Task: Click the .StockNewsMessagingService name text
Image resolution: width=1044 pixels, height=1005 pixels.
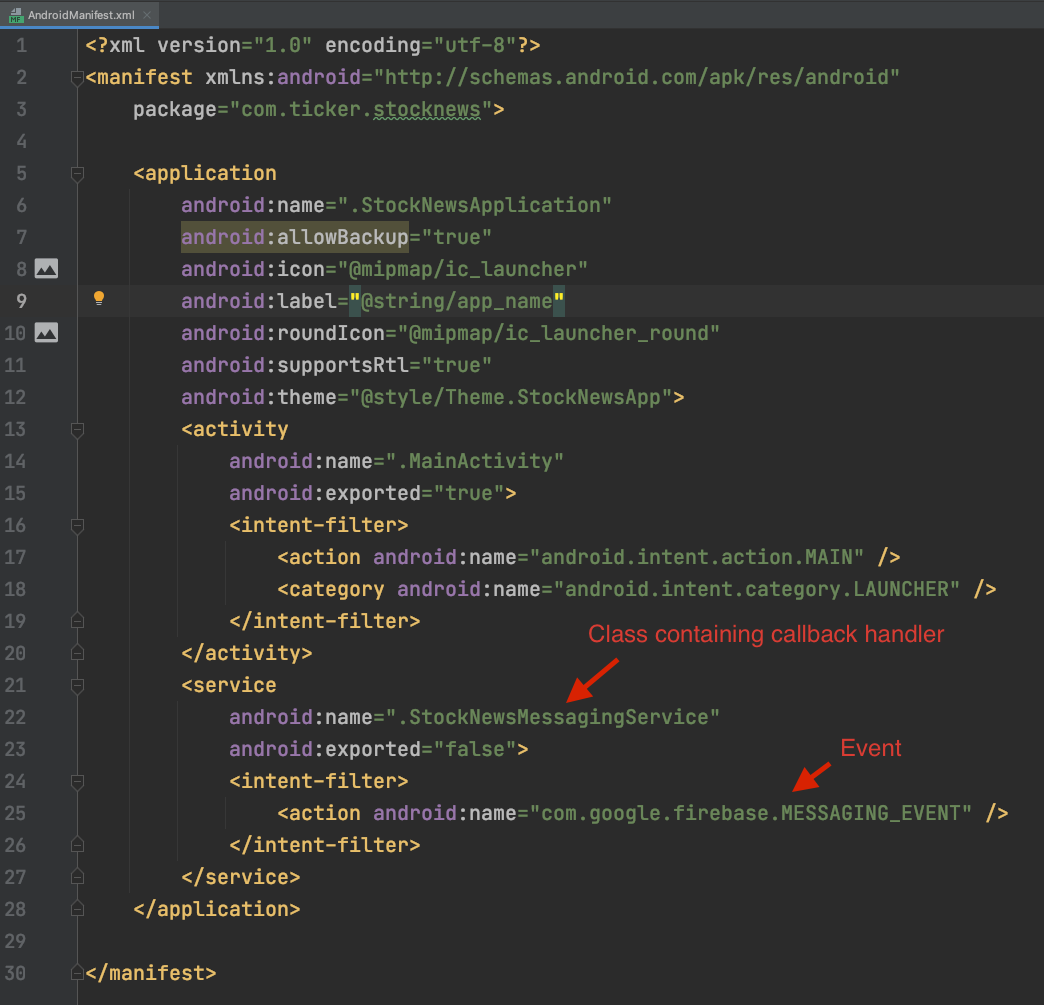Action: click(x=560, y=717)
